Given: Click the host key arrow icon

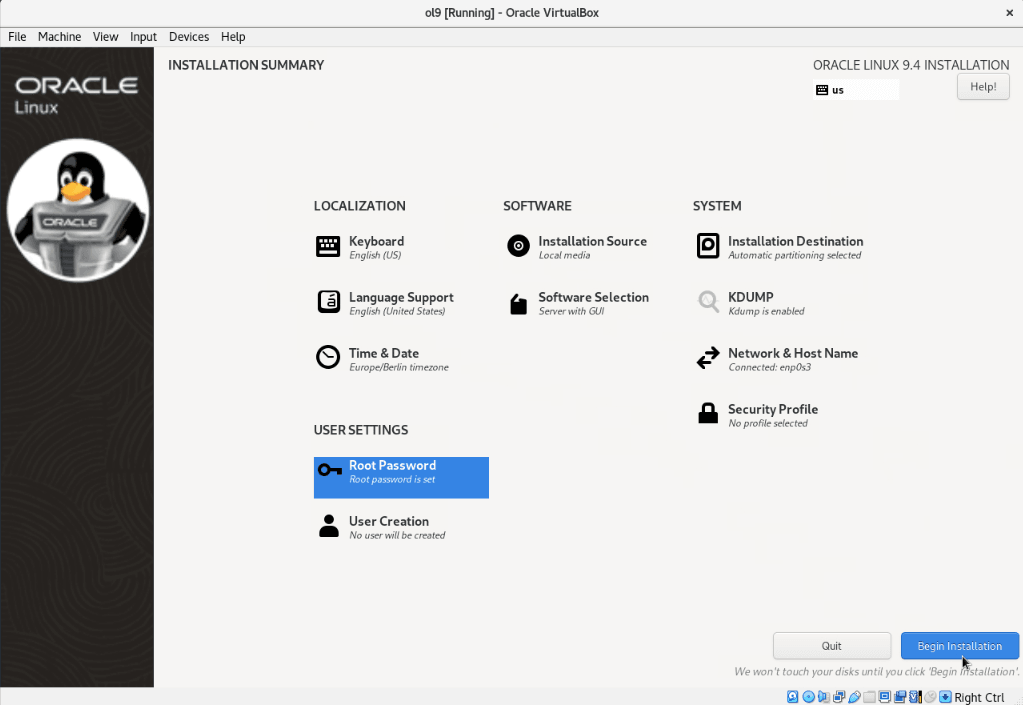Looking at the screenshot, I should tap(945, 697).
